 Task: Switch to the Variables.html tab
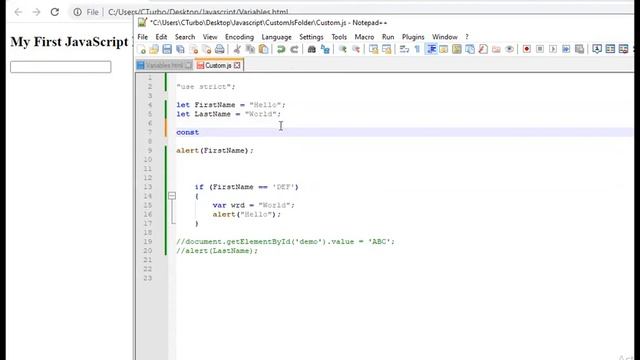coord(164,65)
